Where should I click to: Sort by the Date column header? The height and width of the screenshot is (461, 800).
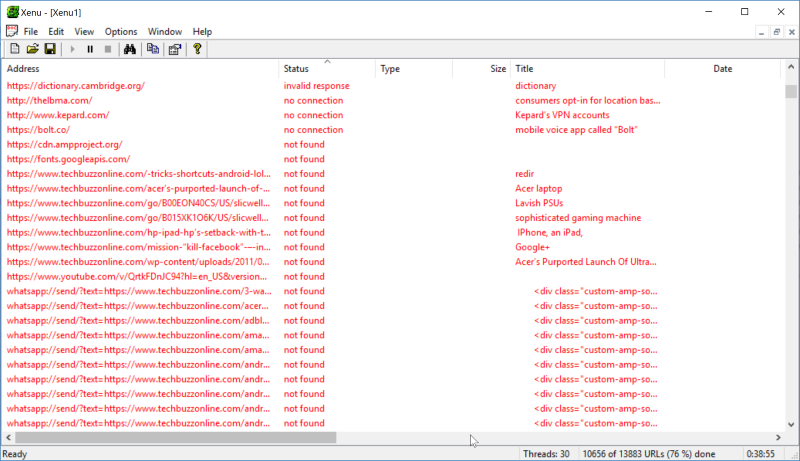click(722, 68)
